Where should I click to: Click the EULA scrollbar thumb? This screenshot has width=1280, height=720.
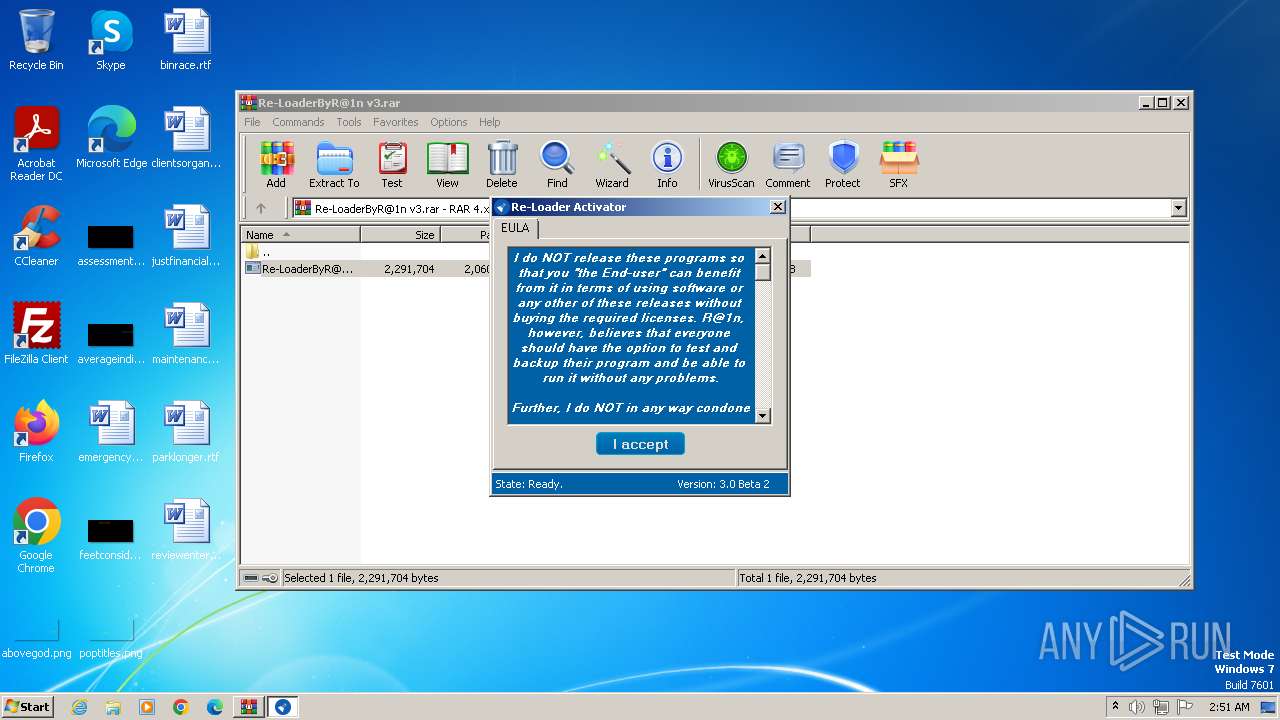click(x=763, y=272)
